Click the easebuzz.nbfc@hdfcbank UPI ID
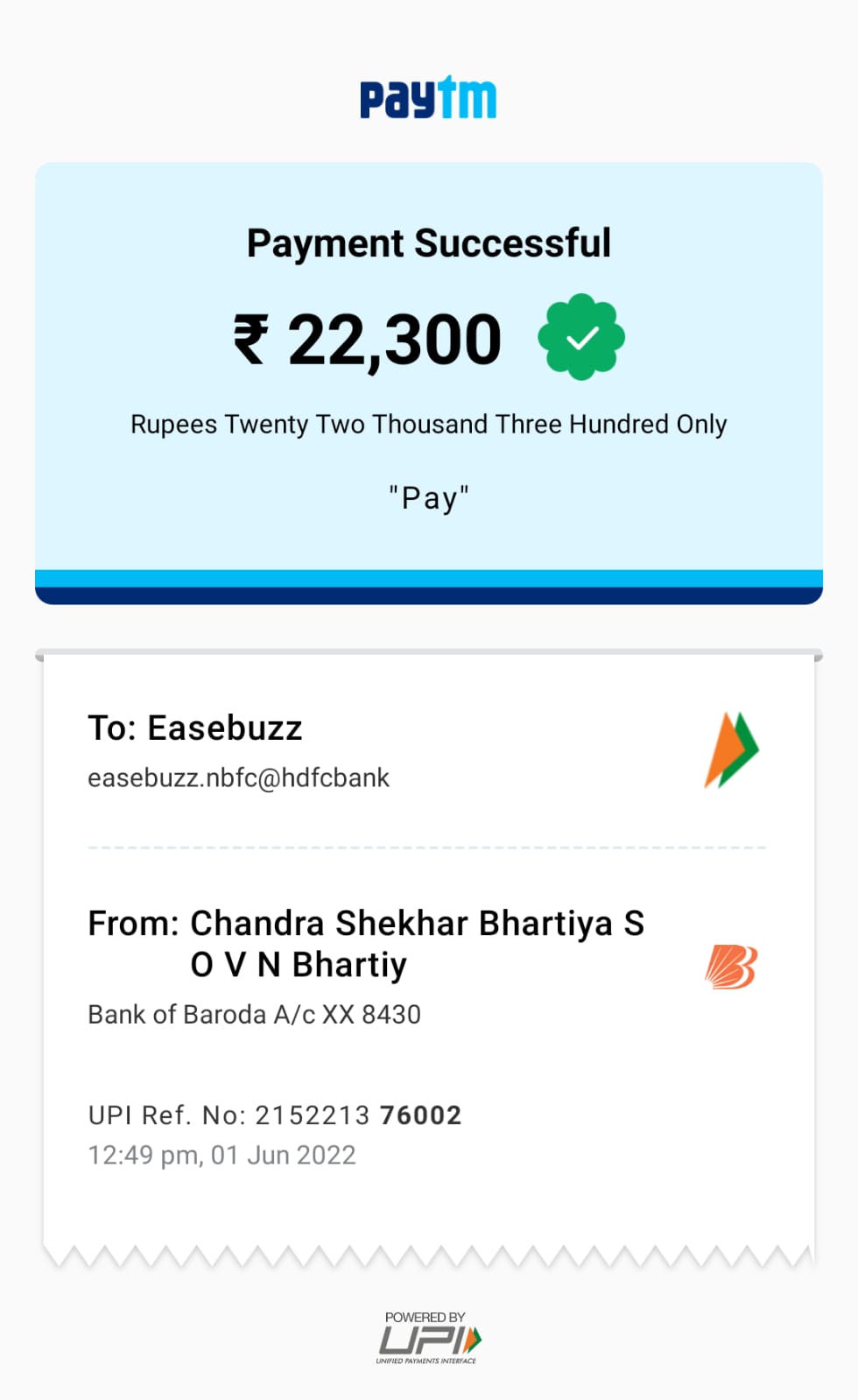Screen dimensions: 858x1400 coord(238,777)
